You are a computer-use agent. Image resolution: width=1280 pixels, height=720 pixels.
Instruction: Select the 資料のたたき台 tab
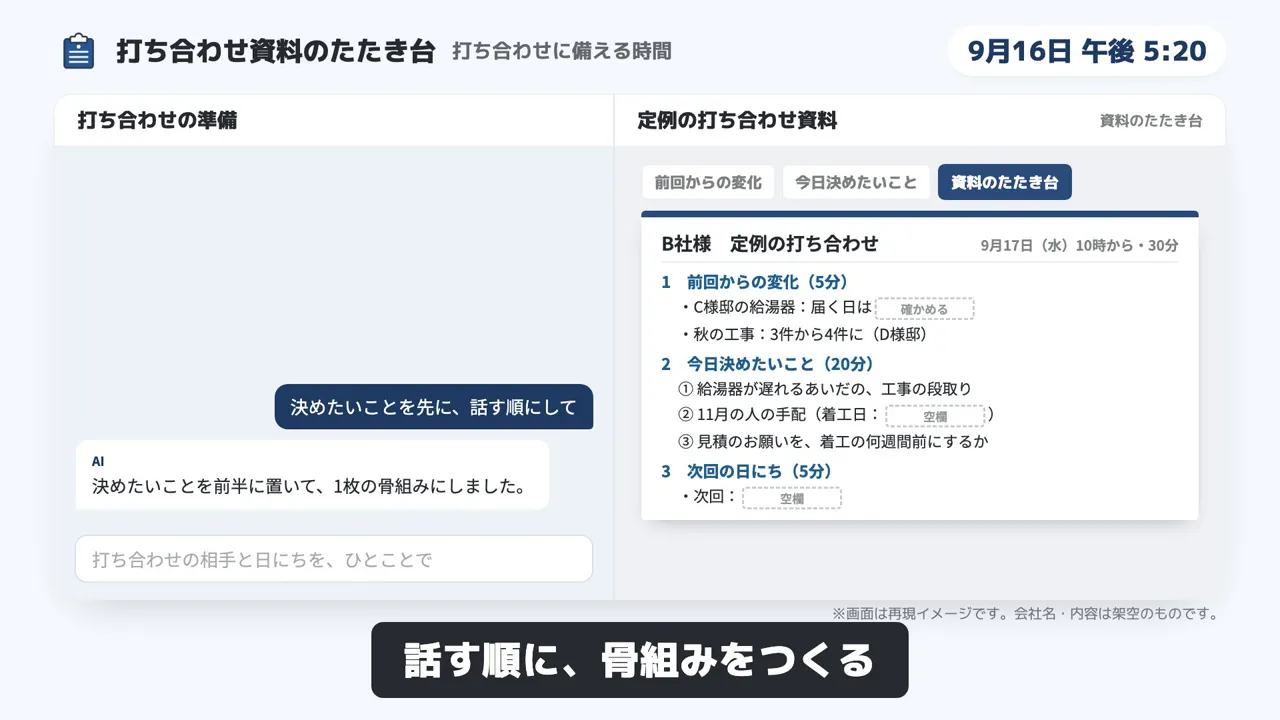[x=1004, y=182]
